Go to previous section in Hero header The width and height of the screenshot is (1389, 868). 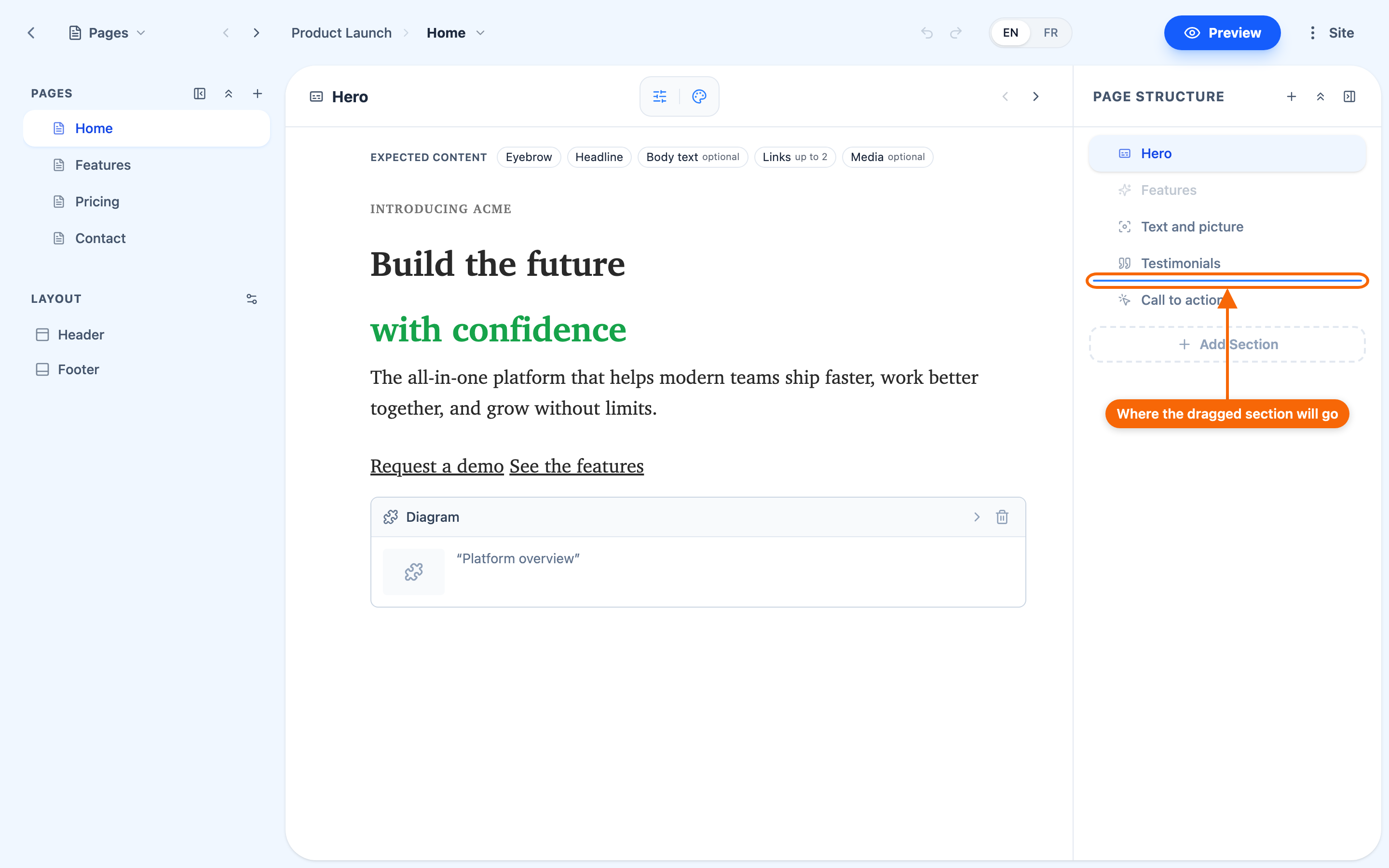[x=1005, y=96]
